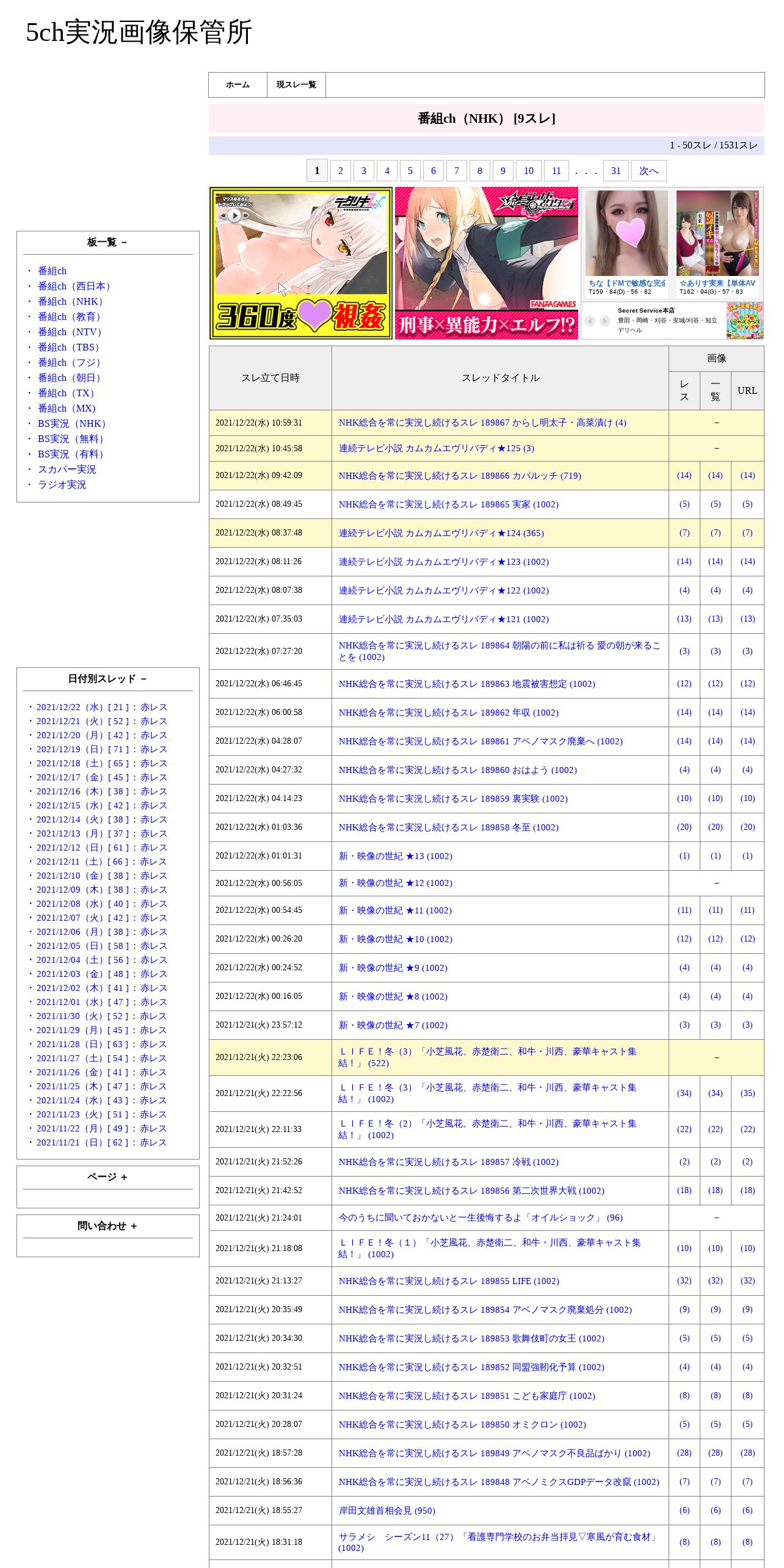Open thread 189867 からし明太子・高菜漬け
The image size is (784, 1568).
pos(482,423)
